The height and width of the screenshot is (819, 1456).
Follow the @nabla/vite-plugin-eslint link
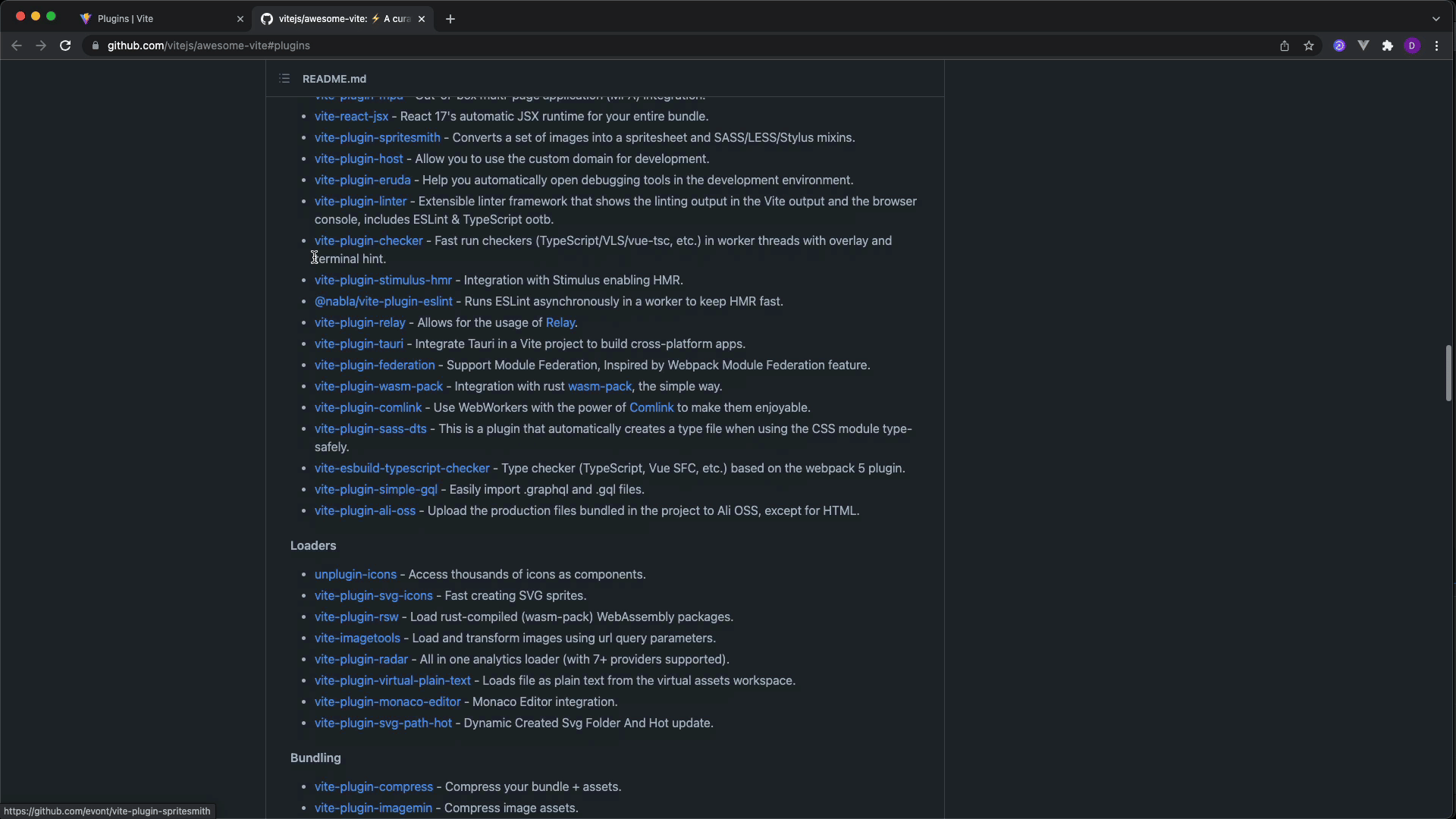pyautogui.click(x=384, y=301)
